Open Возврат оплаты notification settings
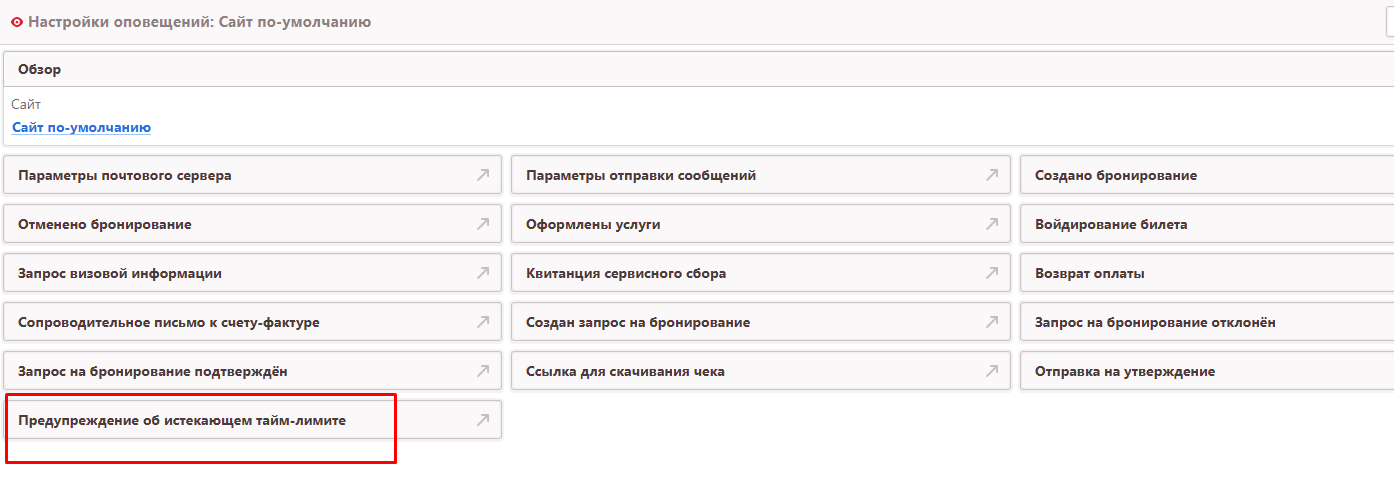 tap(1089, 273)
